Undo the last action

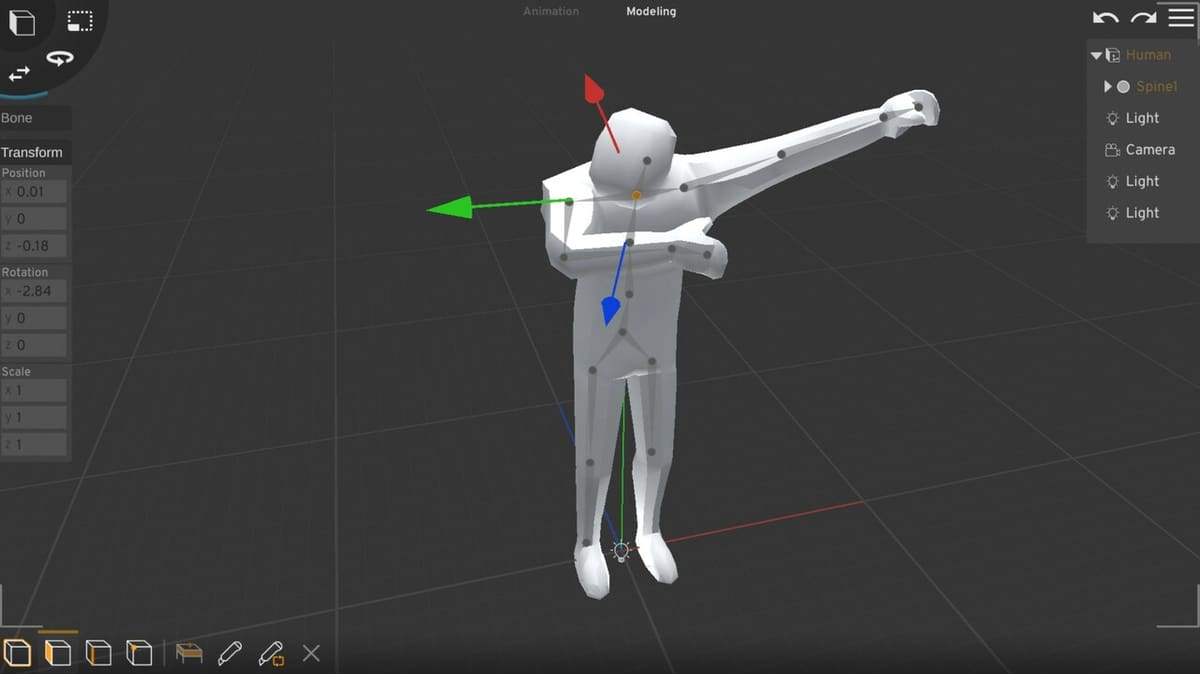pyautogui.click(x=1106, y=17)
